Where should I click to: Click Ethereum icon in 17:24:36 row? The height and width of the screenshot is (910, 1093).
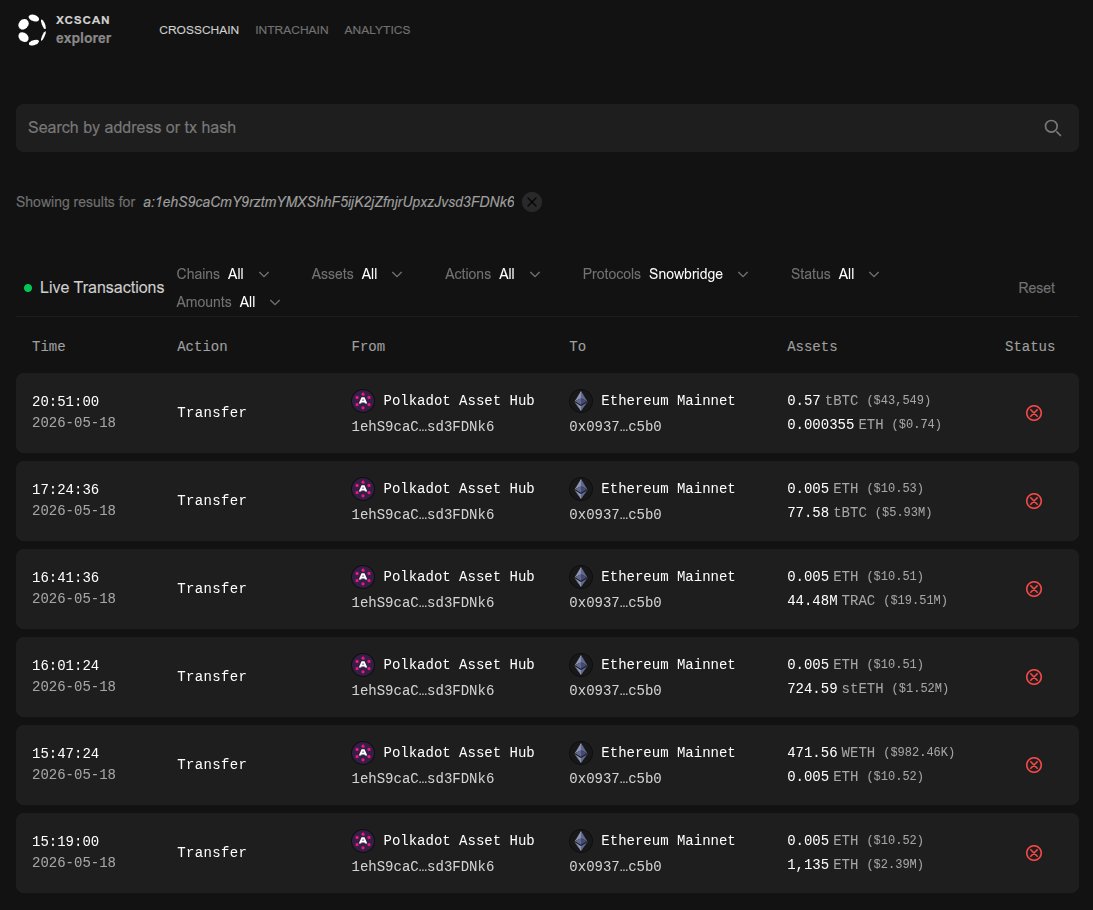click(x=581, y=488)
